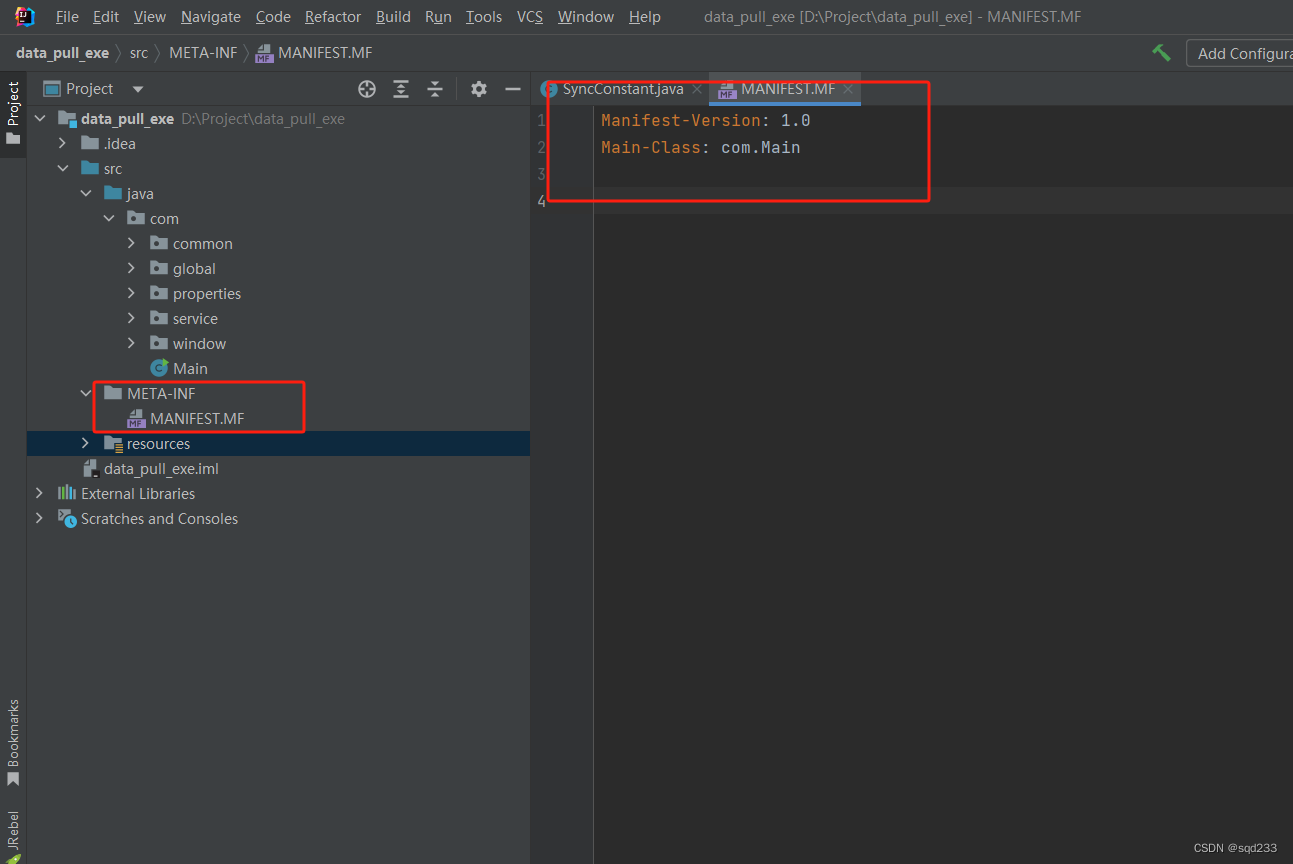Expand the resources folder
The width and height of the screenshot is (1293, 864).
tap(86, 443)
